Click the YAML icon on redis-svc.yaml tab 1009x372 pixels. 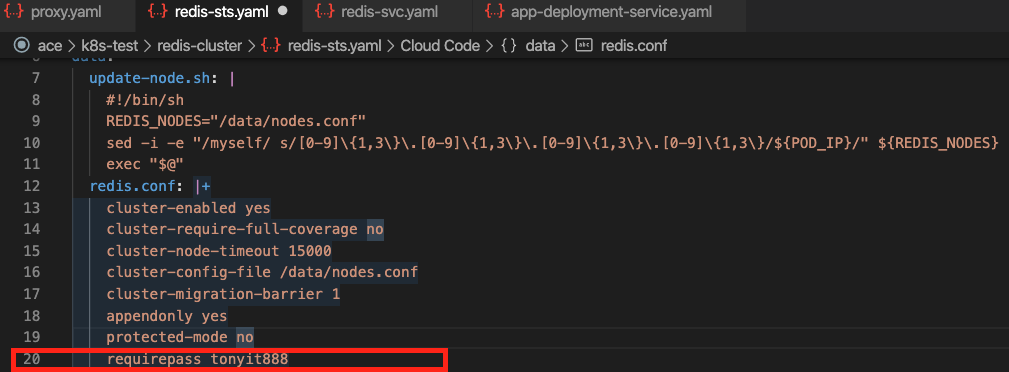(x=326, y=12)
